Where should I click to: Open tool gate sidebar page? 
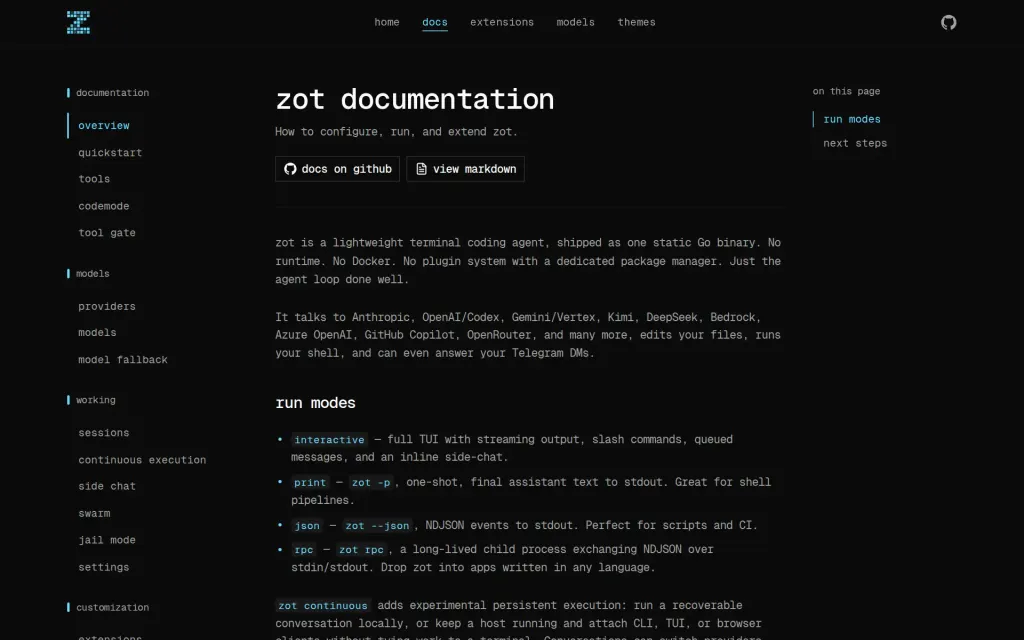click(x=107, y=233)
